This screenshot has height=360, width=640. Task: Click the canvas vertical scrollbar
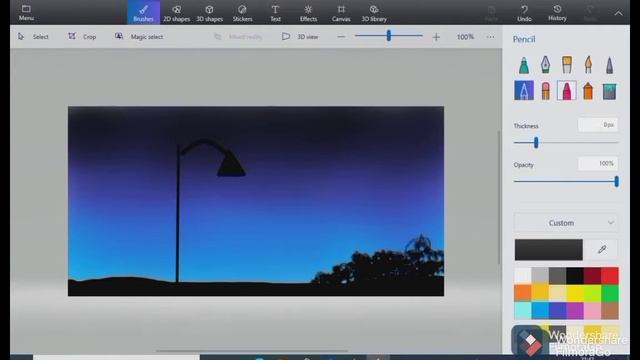(498, 197)
